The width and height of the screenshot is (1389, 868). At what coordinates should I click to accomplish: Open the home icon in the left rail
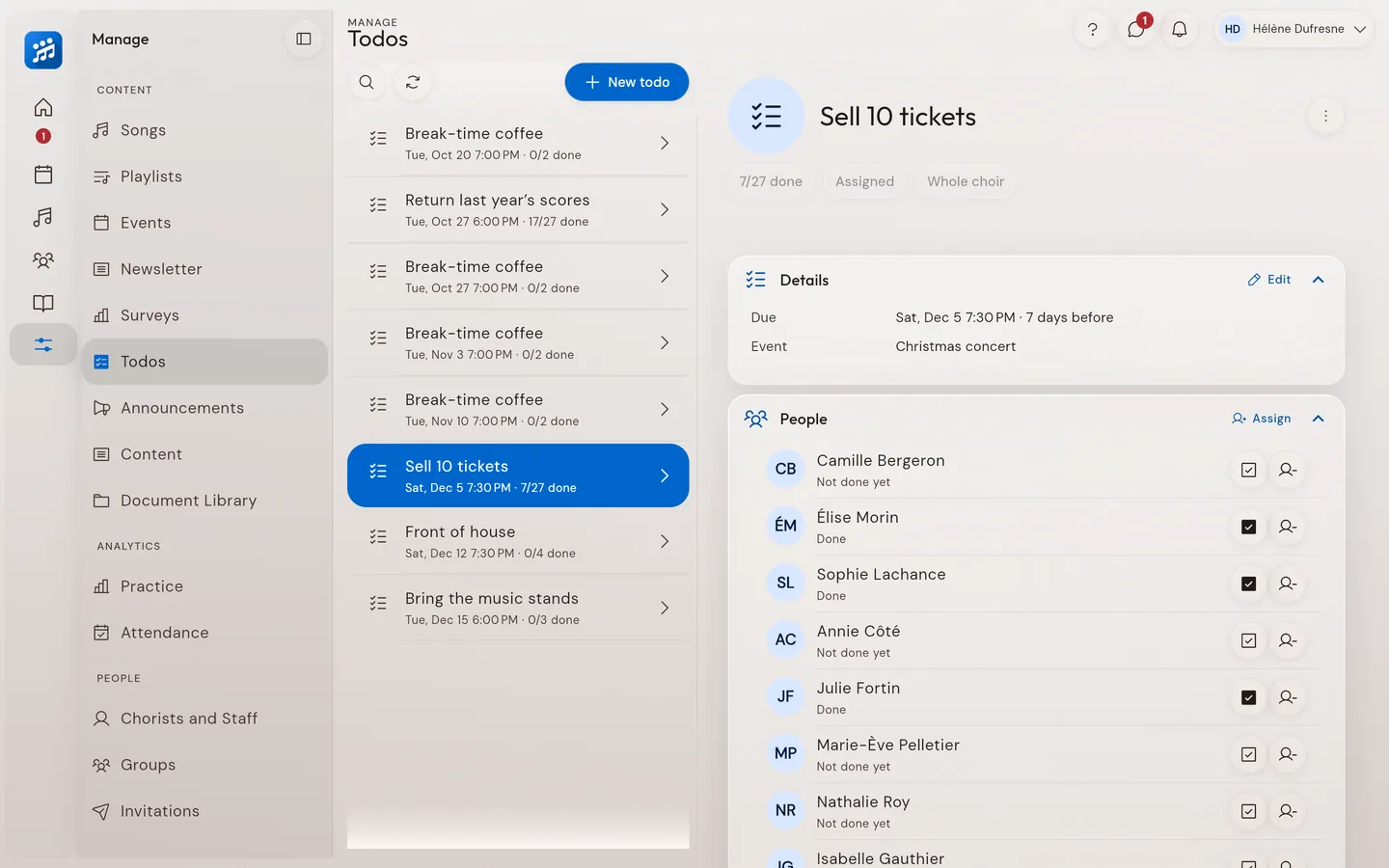(43, 108)
